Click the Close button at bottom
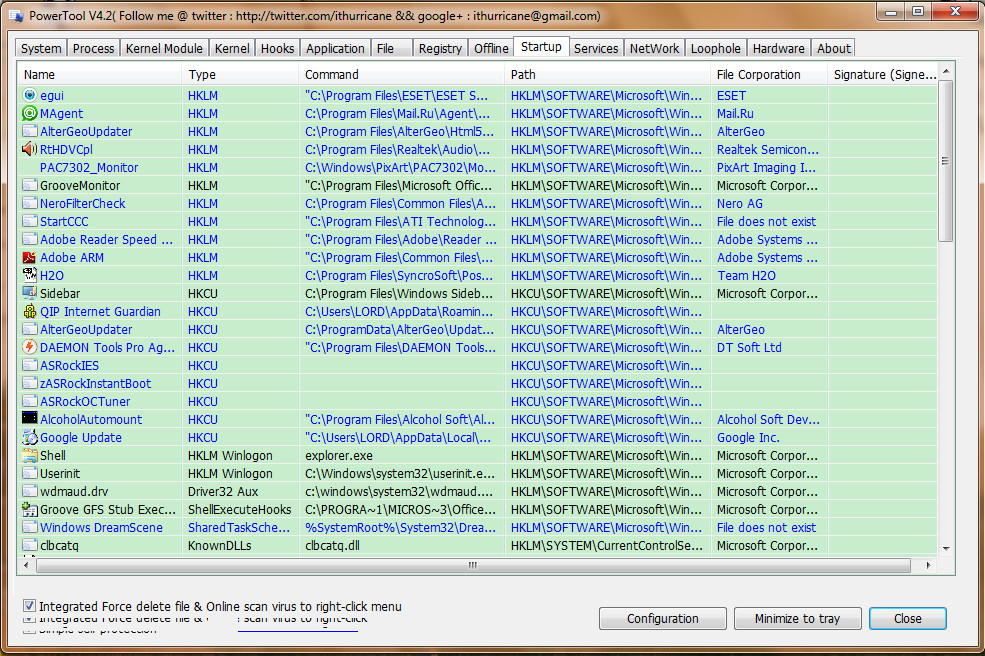The height and width of the screenshot is (656, 985). click(907, 618)
